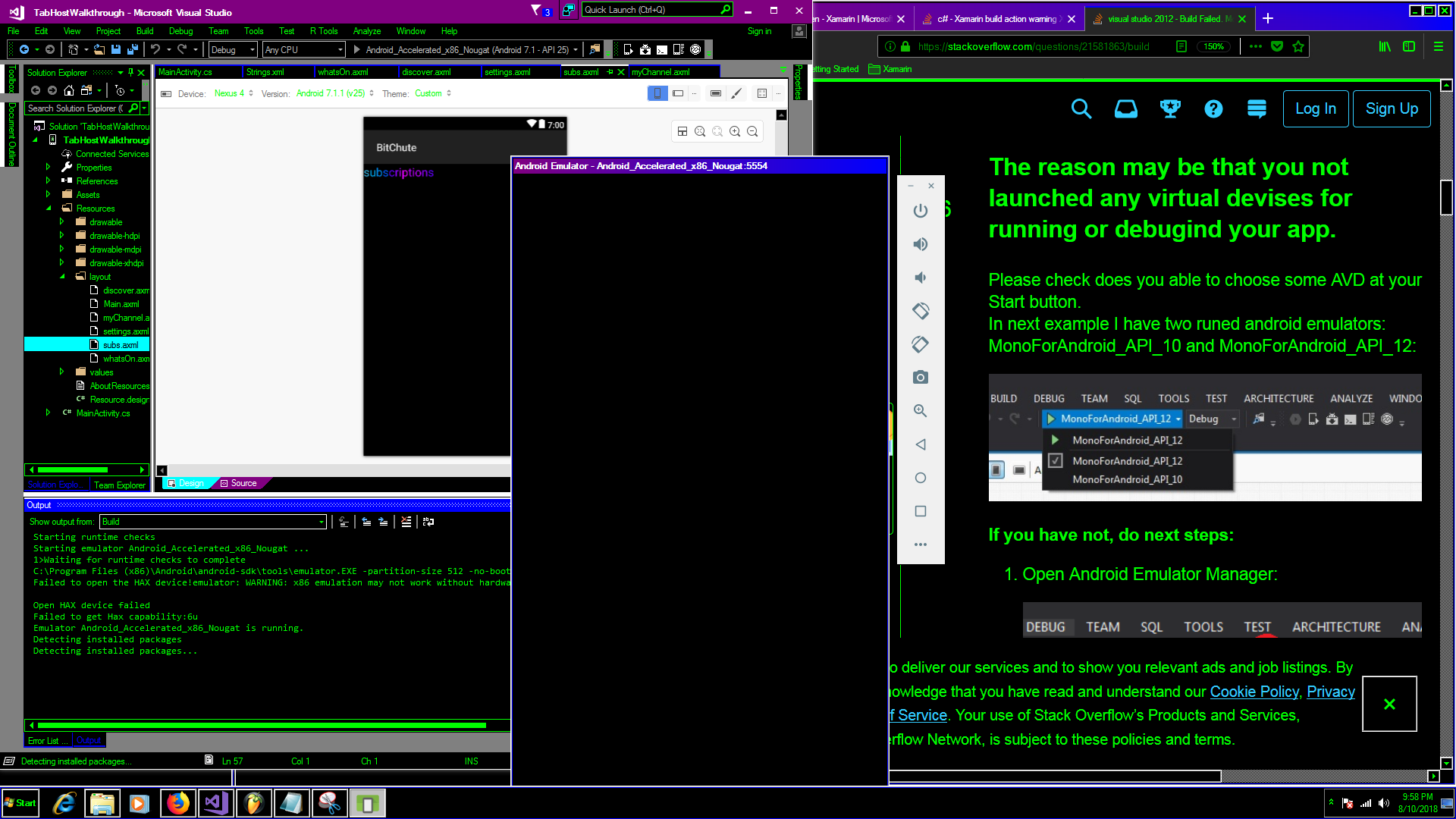The height and width of the screenshot is (819, 1456).
Task: Open emulator extended controls (three dots)
Action: point(921,544)
